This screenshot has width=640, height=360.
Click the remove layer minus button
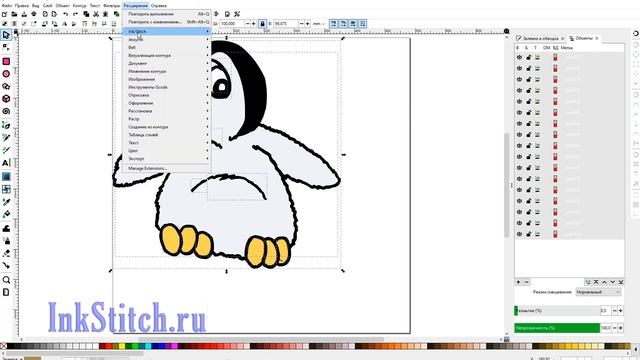[x=527, y=282]
